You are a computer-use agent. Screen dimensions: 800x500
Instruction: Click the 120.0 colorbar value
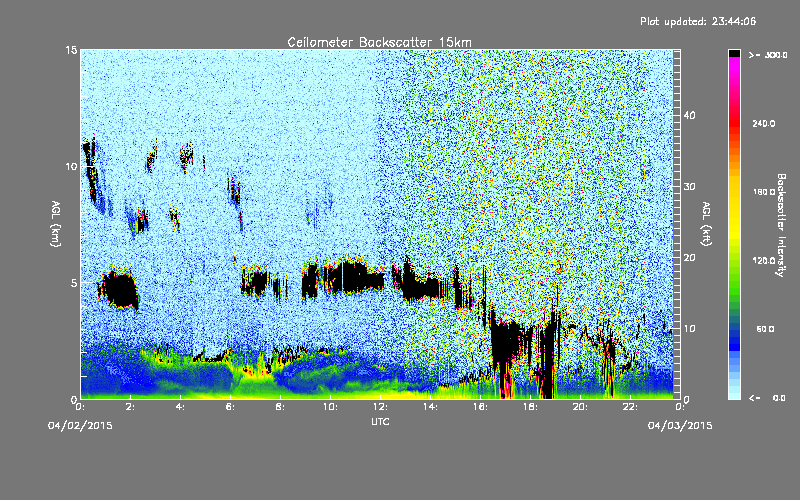tap(764, 261)
